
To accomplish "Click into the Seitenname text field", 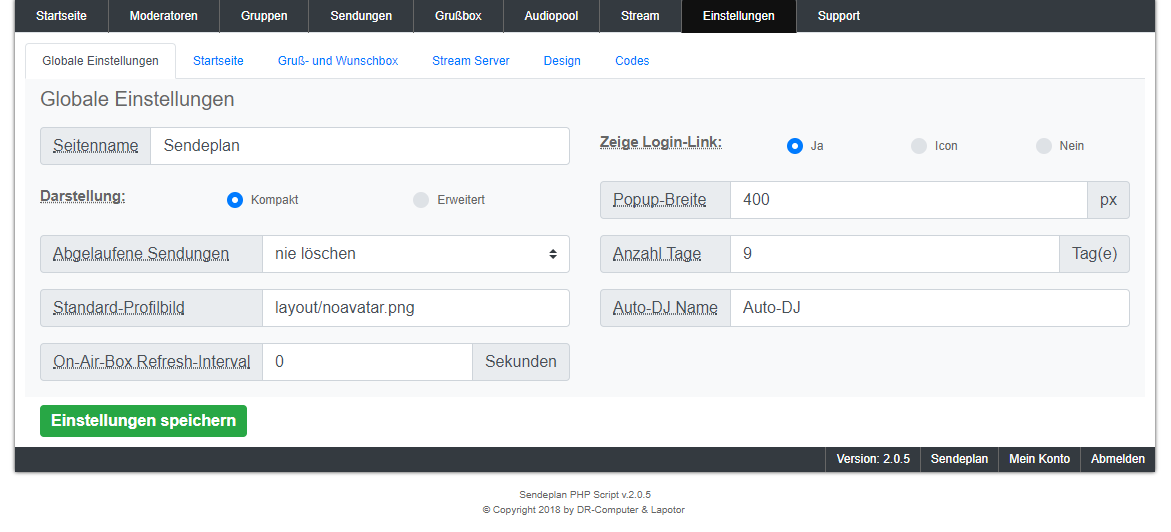I will (x=359, y=146).
